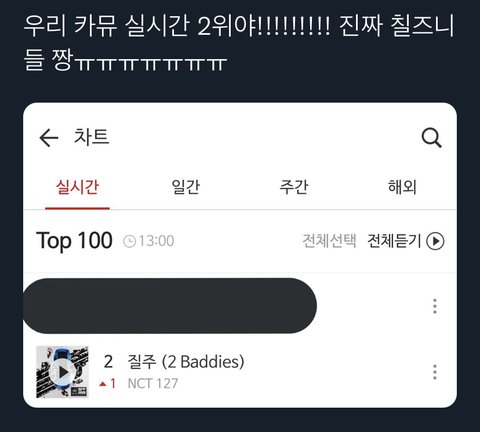Select the 실시간 tab
The height and width of the screenshot is (432, 480).
[x=77, y=187]
